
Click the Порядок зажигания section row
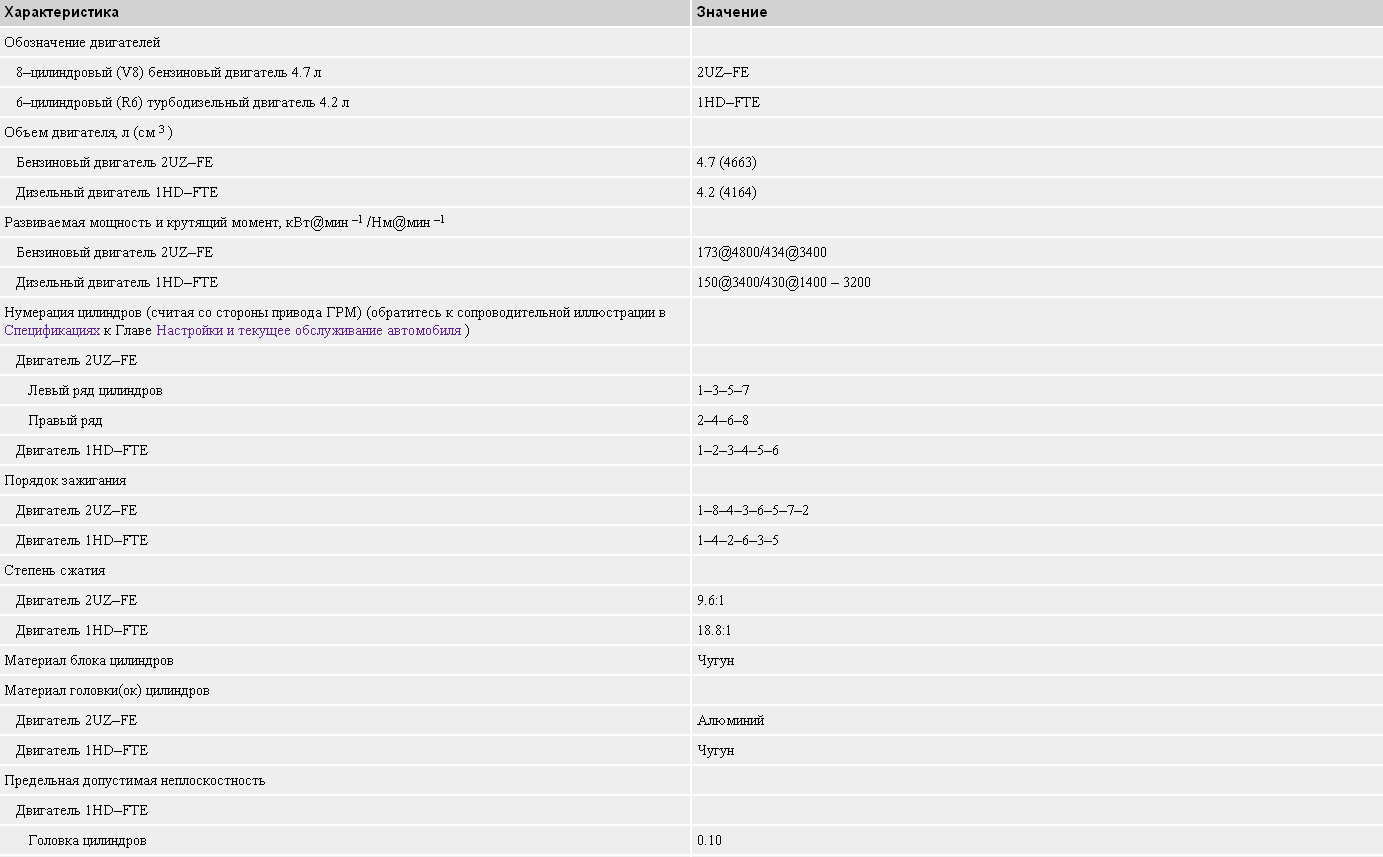65,480
